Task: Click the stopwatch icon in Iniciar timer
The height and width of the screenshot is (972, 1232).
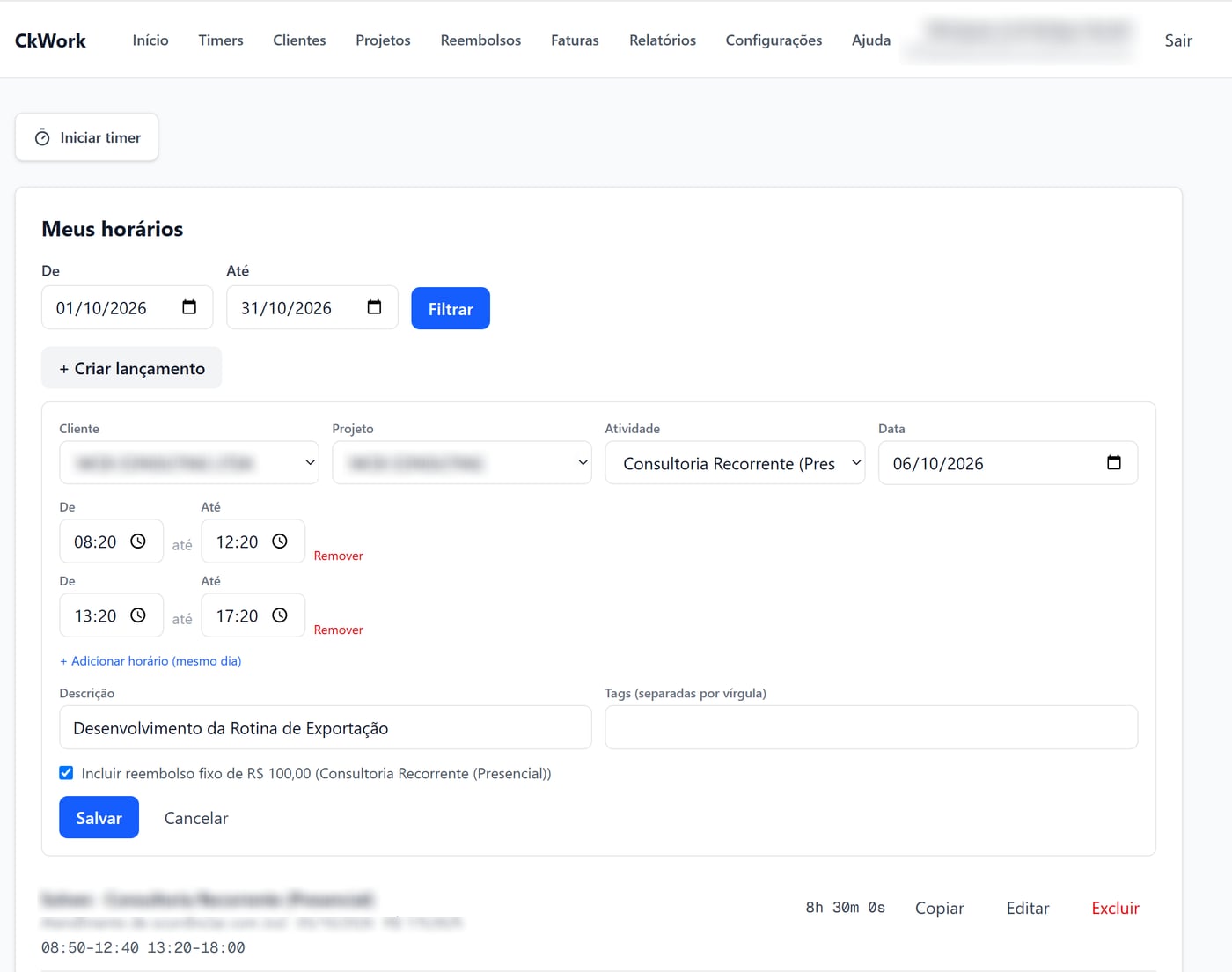Action: [42, 137]
